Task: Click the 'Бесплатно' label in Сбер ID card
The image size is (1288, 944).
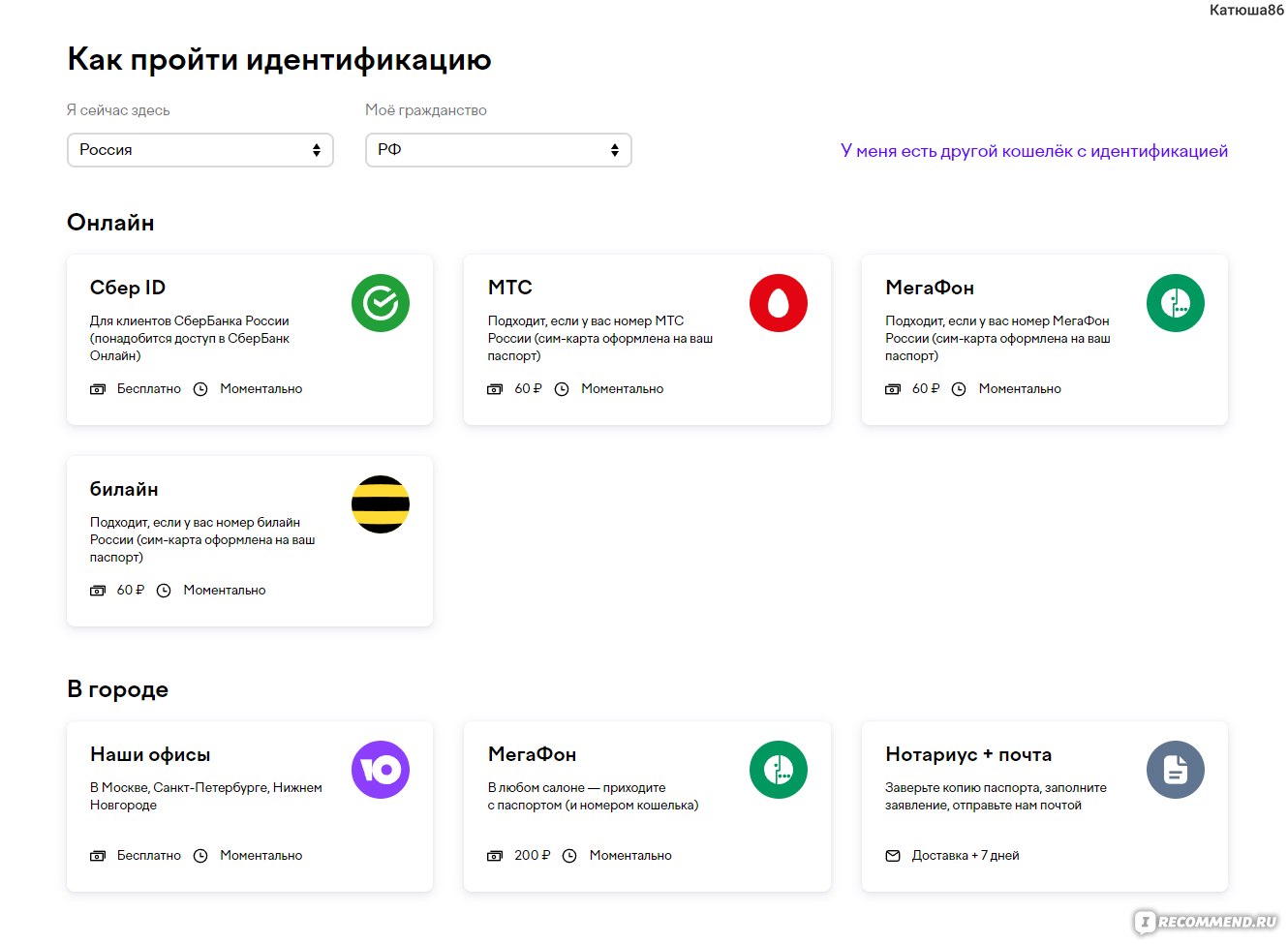Action: click(x=149, y=389)
